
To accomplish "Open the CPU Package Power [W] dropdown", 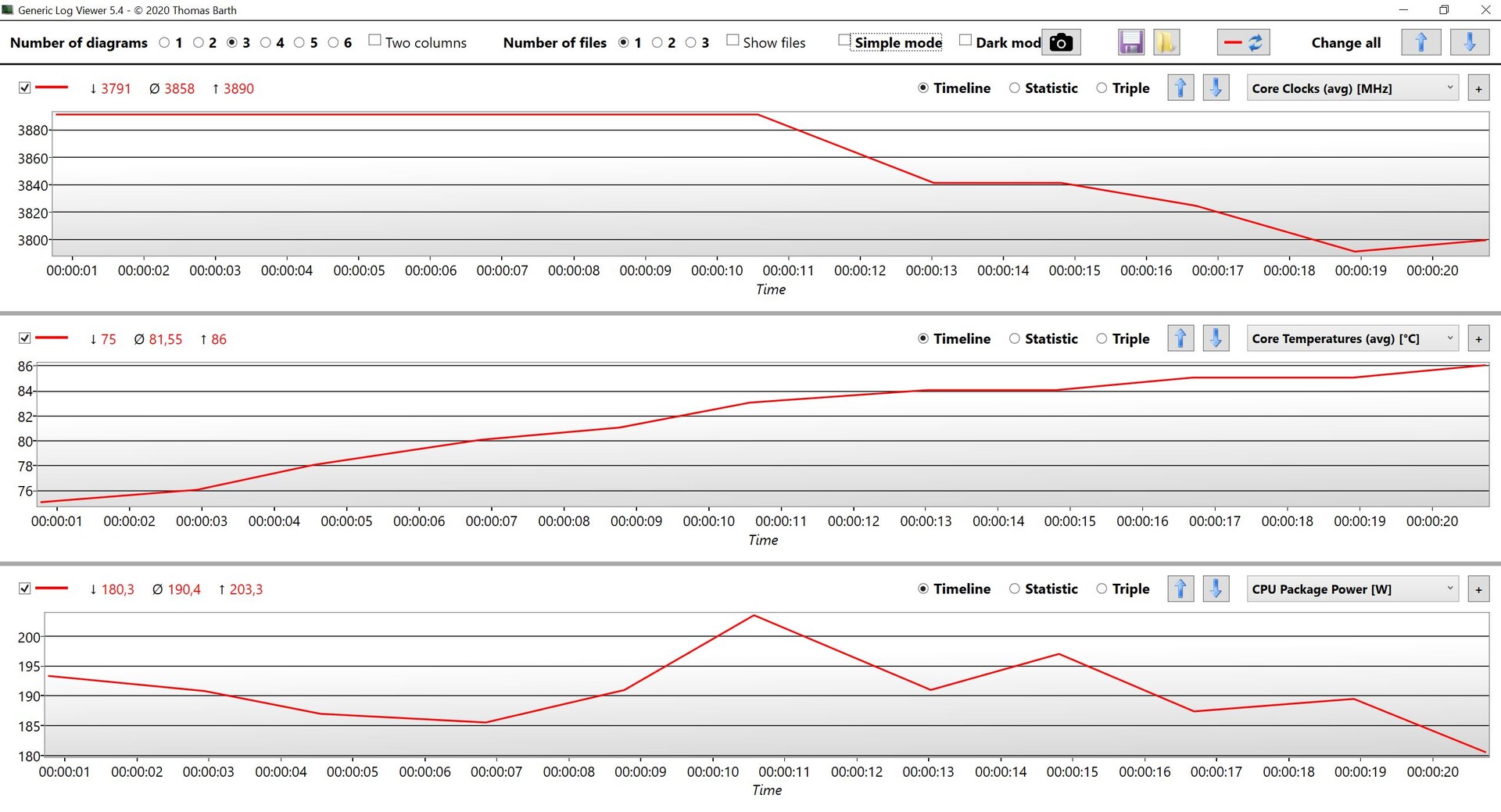I will pyautogui.click(x=1352, y=588).
